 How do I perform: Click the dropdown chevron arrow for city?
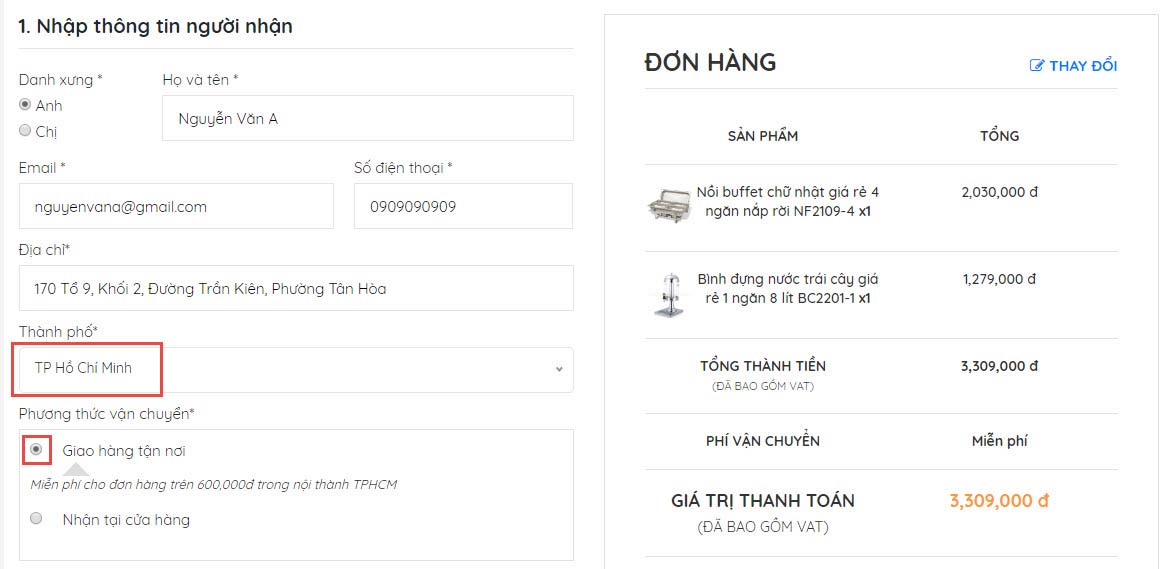[559, 369]
